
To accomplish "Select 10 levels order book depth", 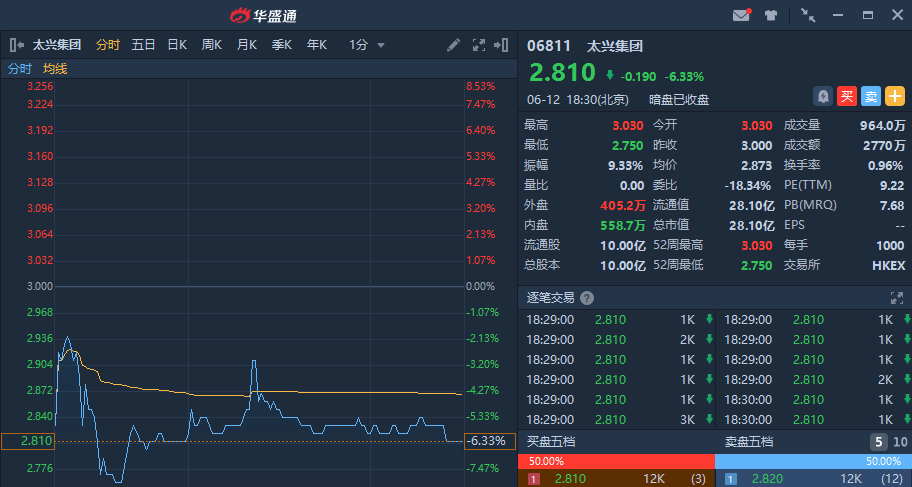I will coord(900,442).
